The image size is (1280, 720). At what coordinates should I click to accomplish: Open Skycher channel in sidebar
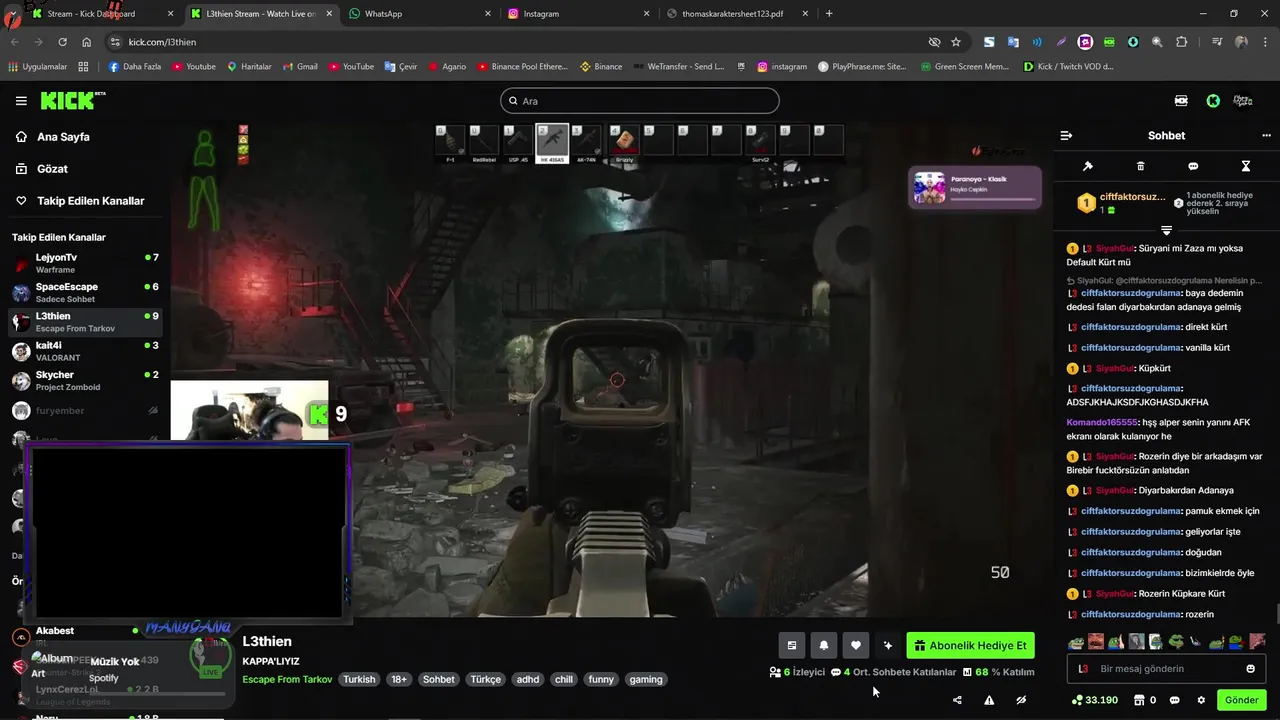[85, 381]
